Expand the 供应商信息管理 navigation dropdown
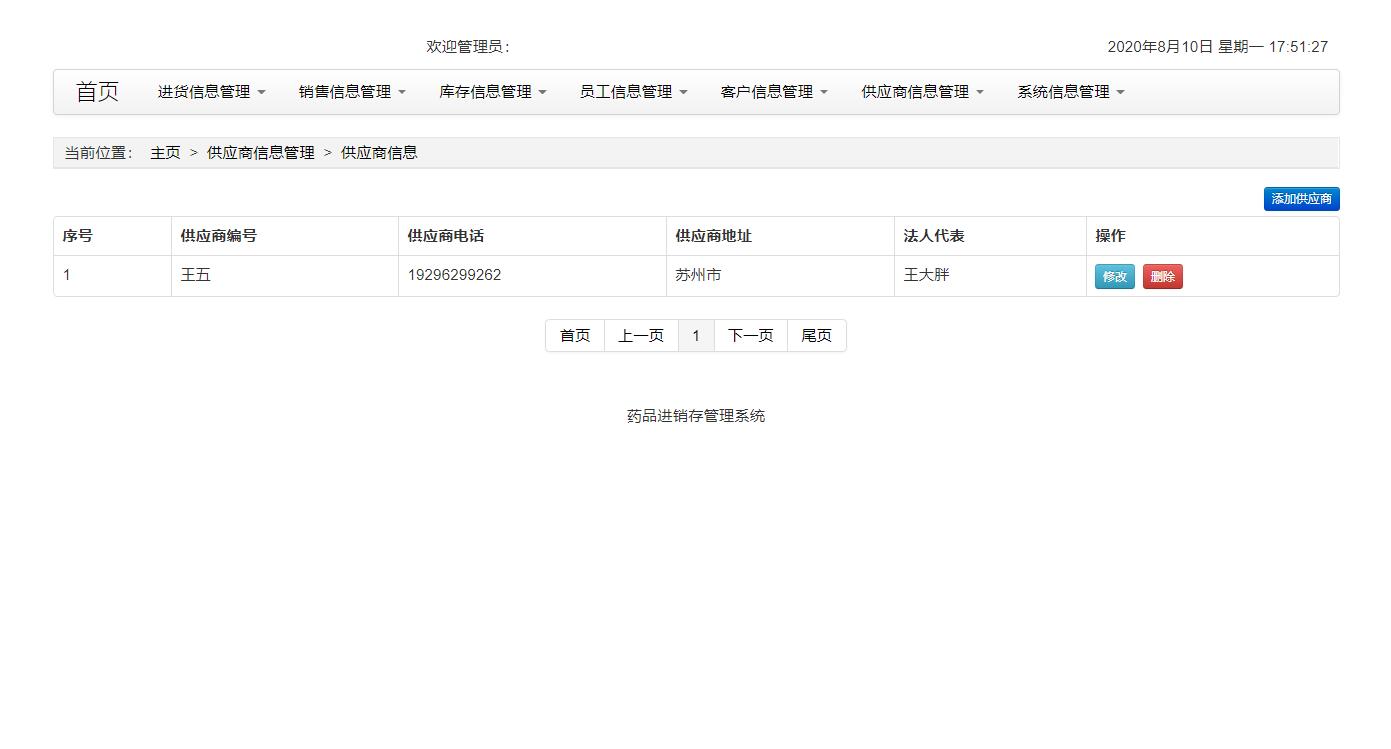The image size is (1391, 749). click(921, 91)
